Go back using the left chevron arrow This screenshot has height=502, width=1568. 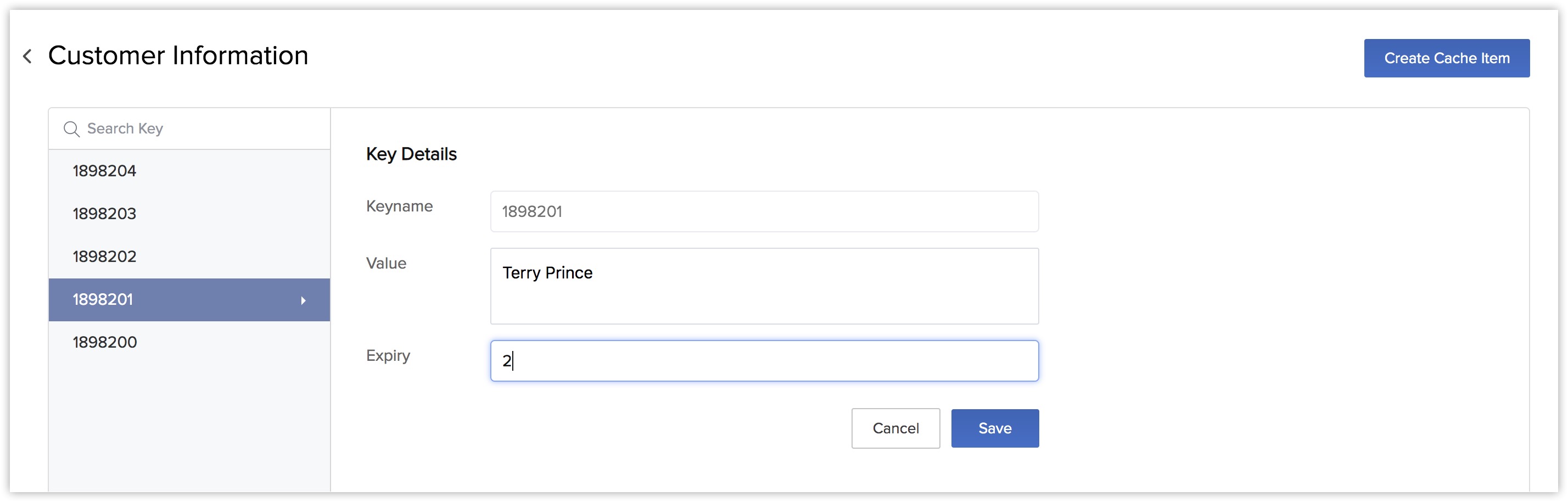point(27,57)
